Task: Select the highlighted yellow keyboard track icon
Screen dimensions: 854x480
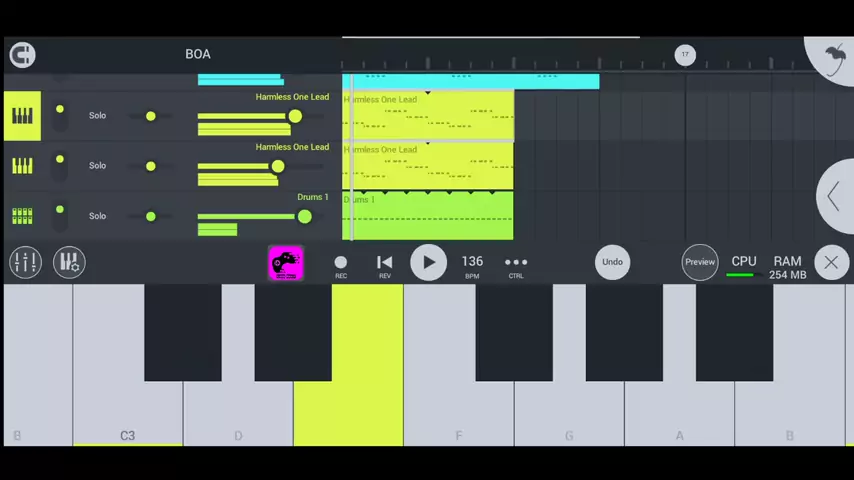Action: click(x=22, y=116)
